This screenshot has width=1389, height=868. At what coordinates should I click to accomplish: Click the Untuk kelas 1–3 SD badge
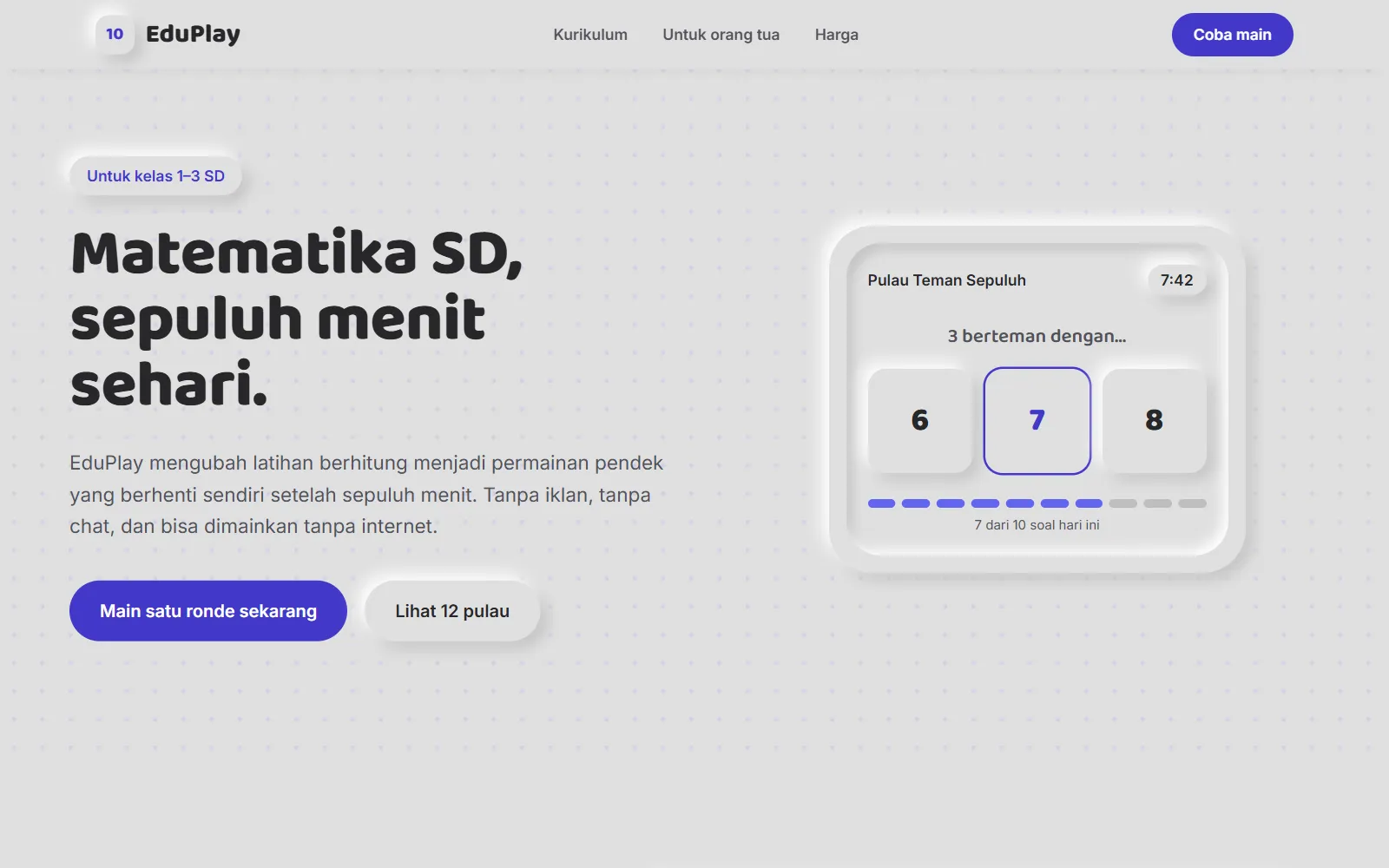(155, 176)
